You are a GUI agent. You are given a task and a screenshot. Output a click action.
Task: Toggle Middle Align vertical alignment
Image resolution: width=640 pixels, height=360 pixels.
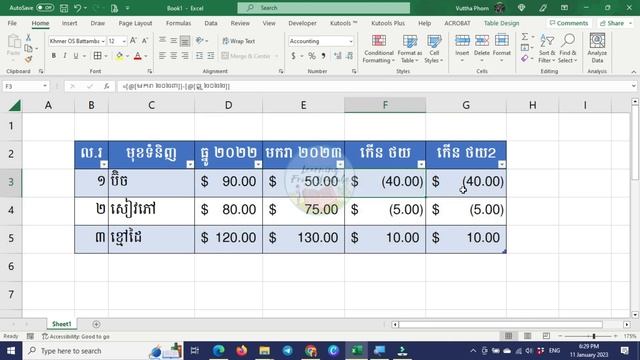click(x=173, y=41)
